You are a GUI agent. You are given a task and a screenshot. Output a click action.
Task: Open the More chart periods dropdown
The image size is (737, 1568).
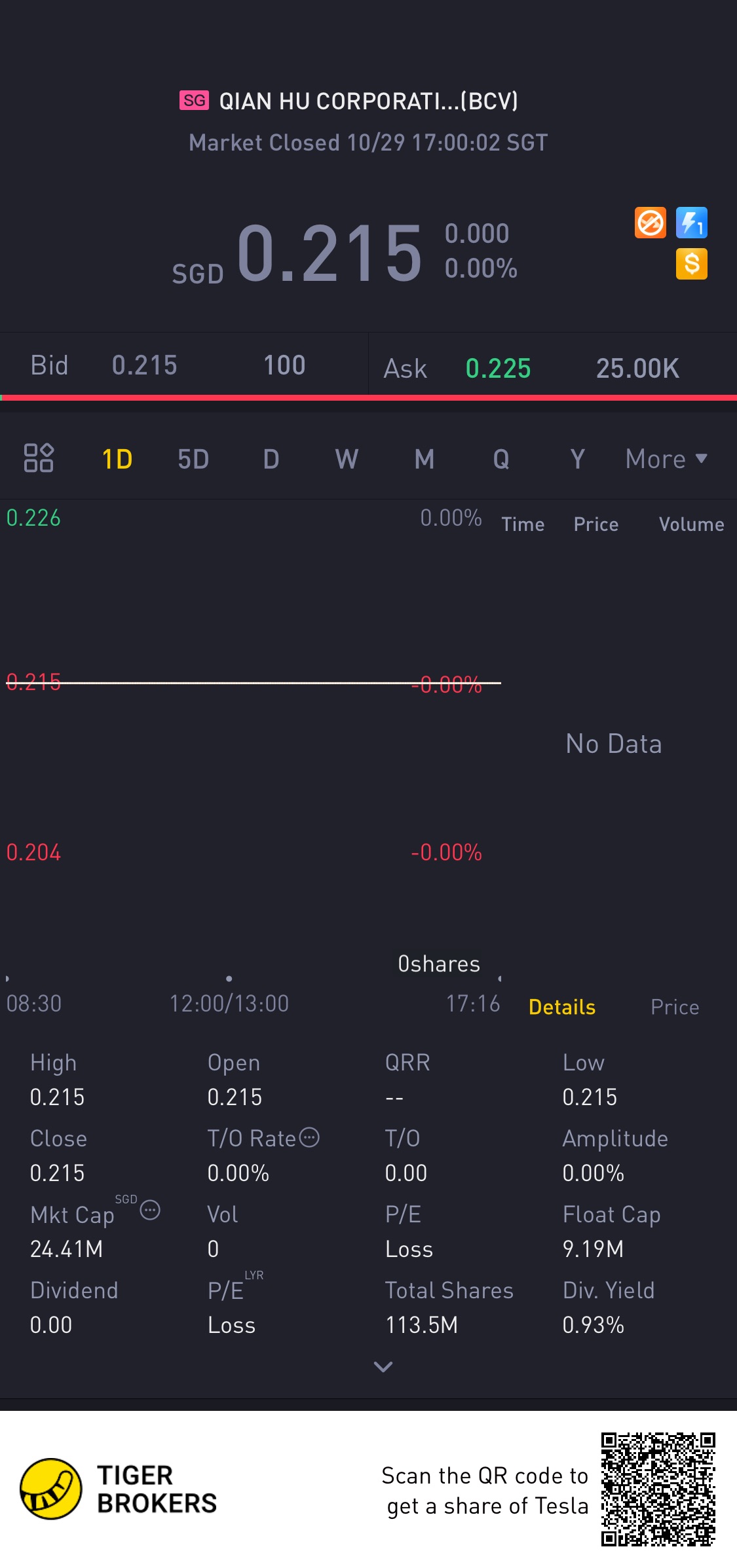click(x=666, y=459)
